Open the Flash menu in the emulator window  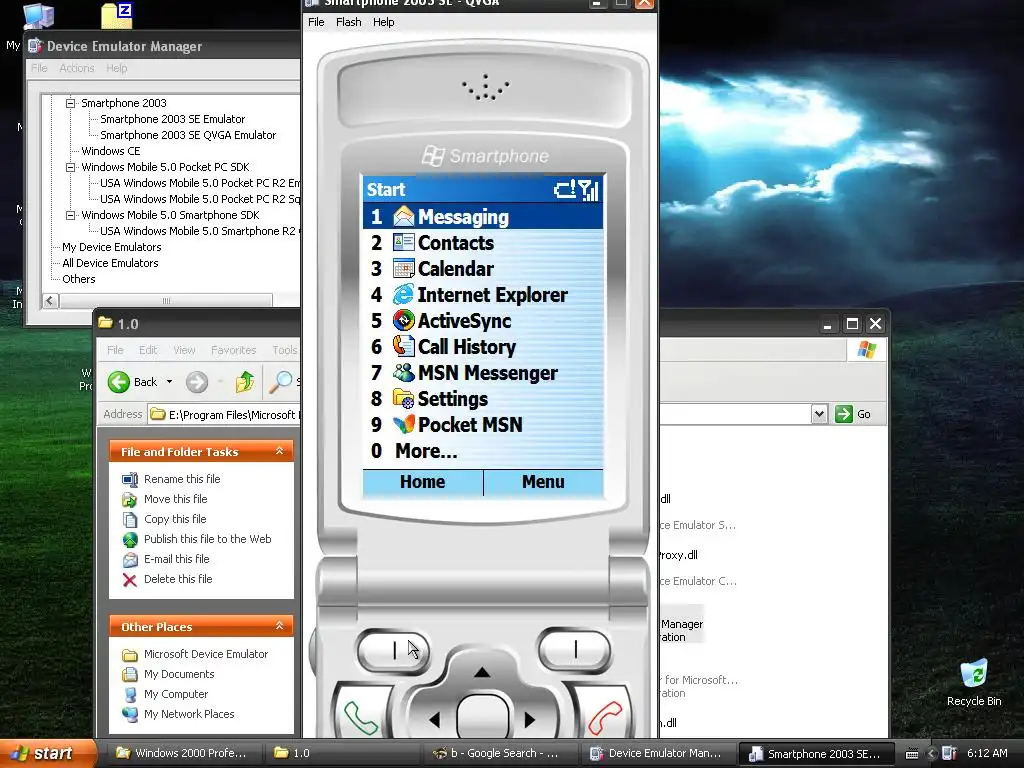(x=349, y=22)
